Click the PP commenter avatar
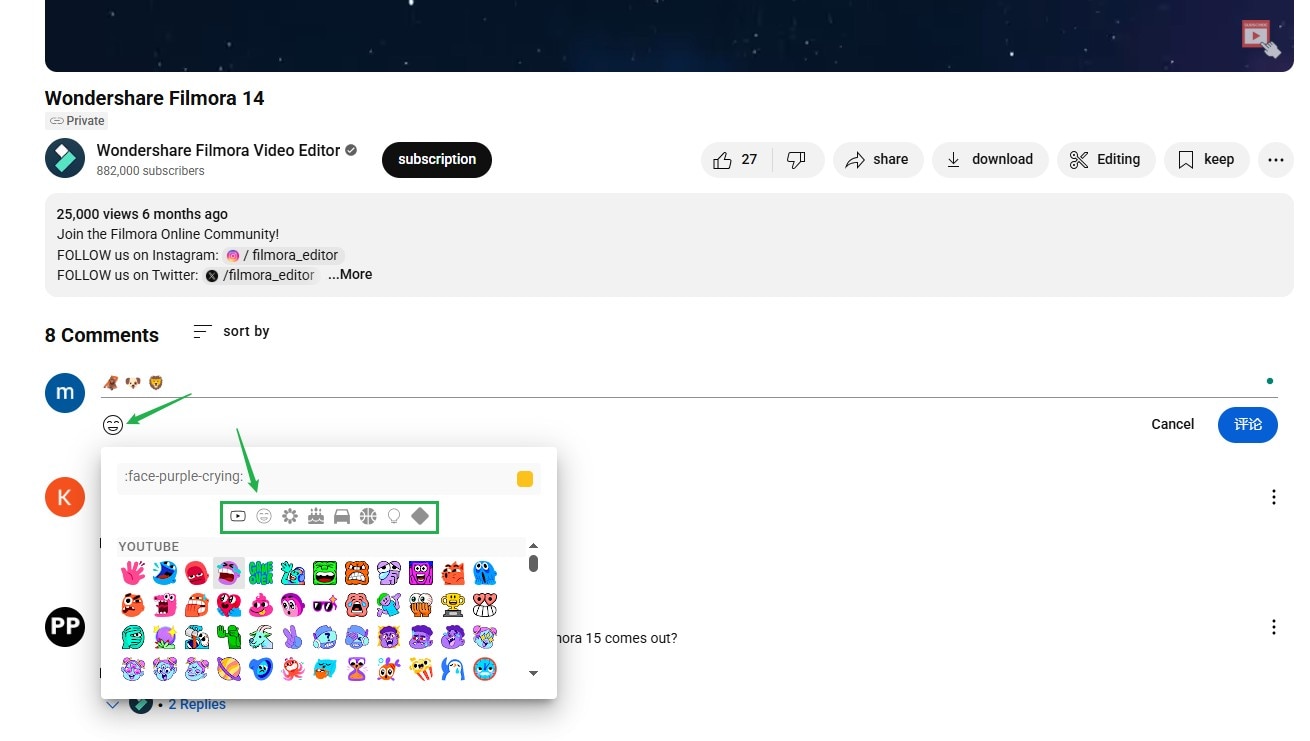Viewport: 1310px width, 741px height. click(x=65, y=627)
